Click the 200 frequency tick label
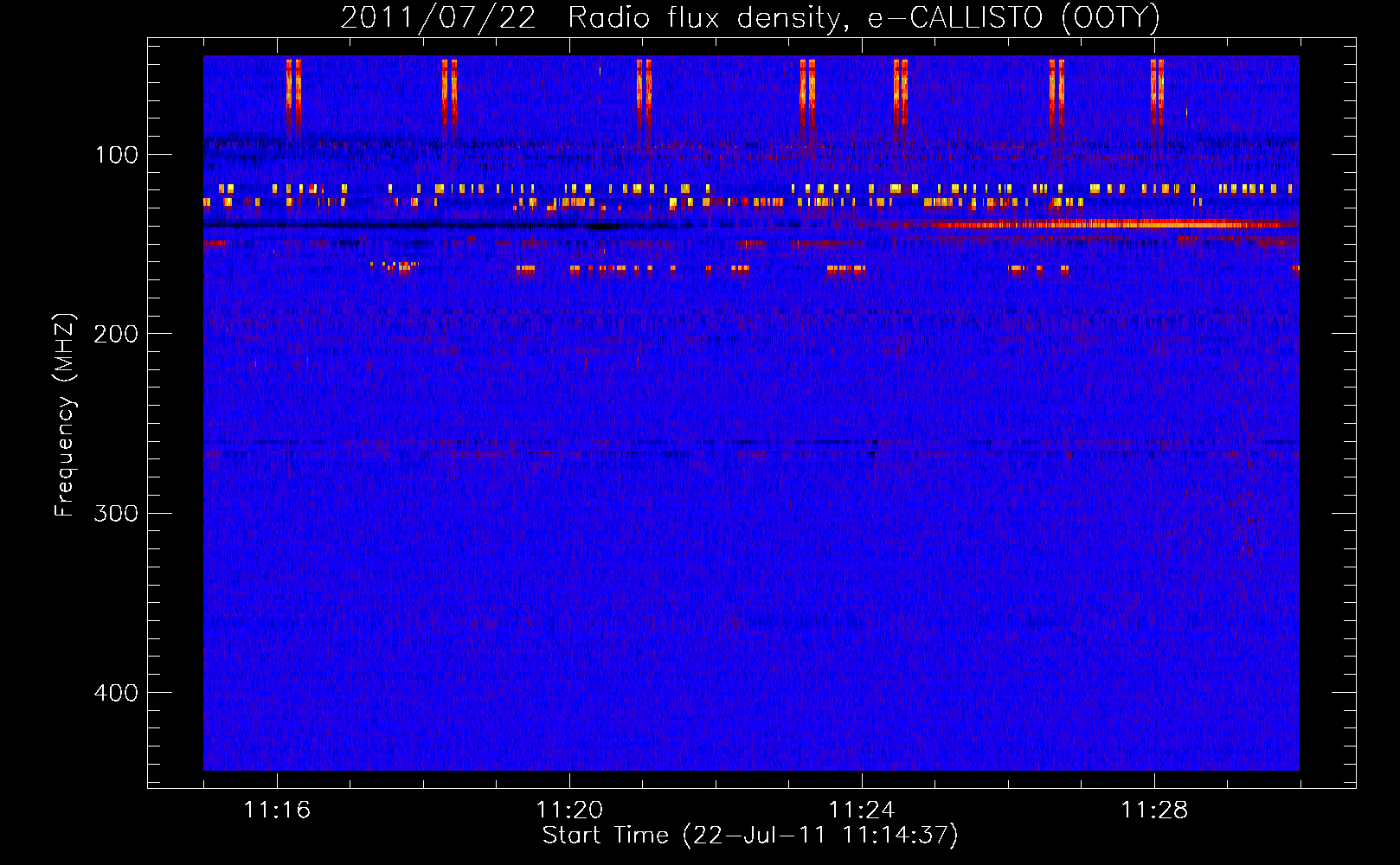The height and width of the screenshot is (865, 1400). point(116,335)
